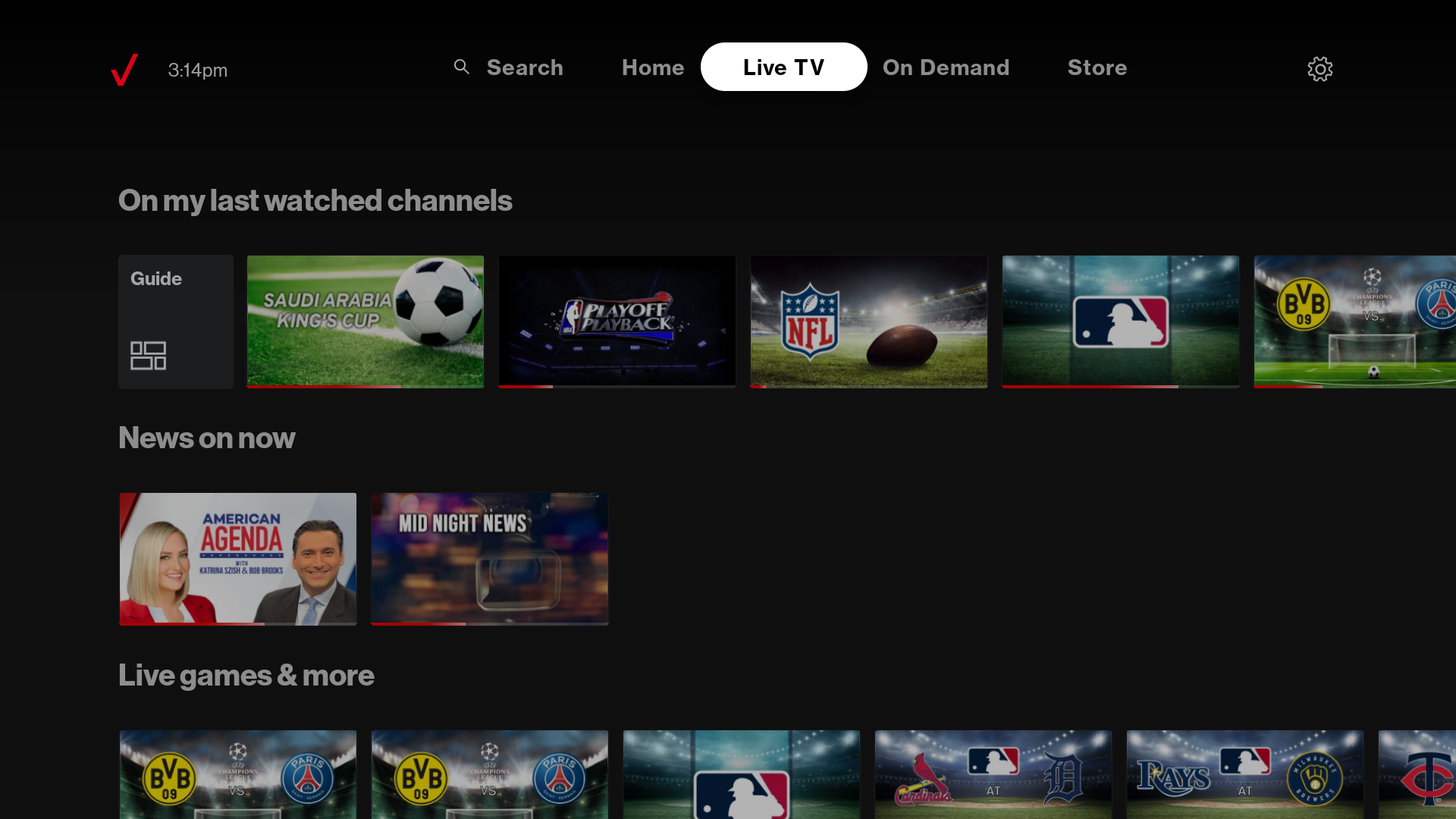The height and width of the screenshot is (819, 1456).
Task: Open the Mid Night News channel
Action: [489, 559]
